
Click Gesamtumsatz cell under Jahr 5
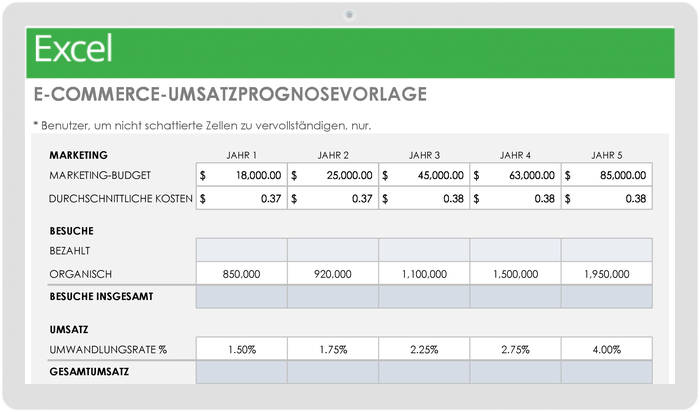point(607,372)
